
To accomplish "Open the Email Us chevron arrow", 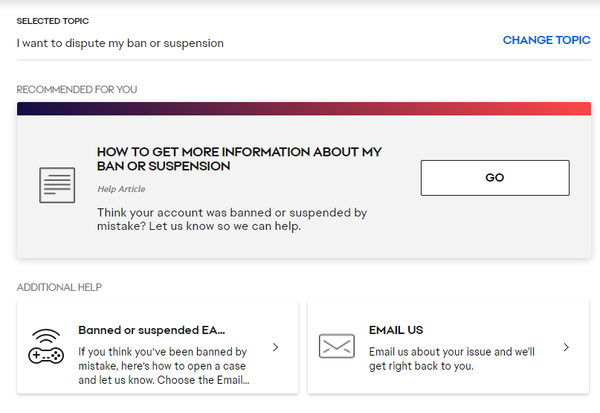I will (x=566, y=347).
